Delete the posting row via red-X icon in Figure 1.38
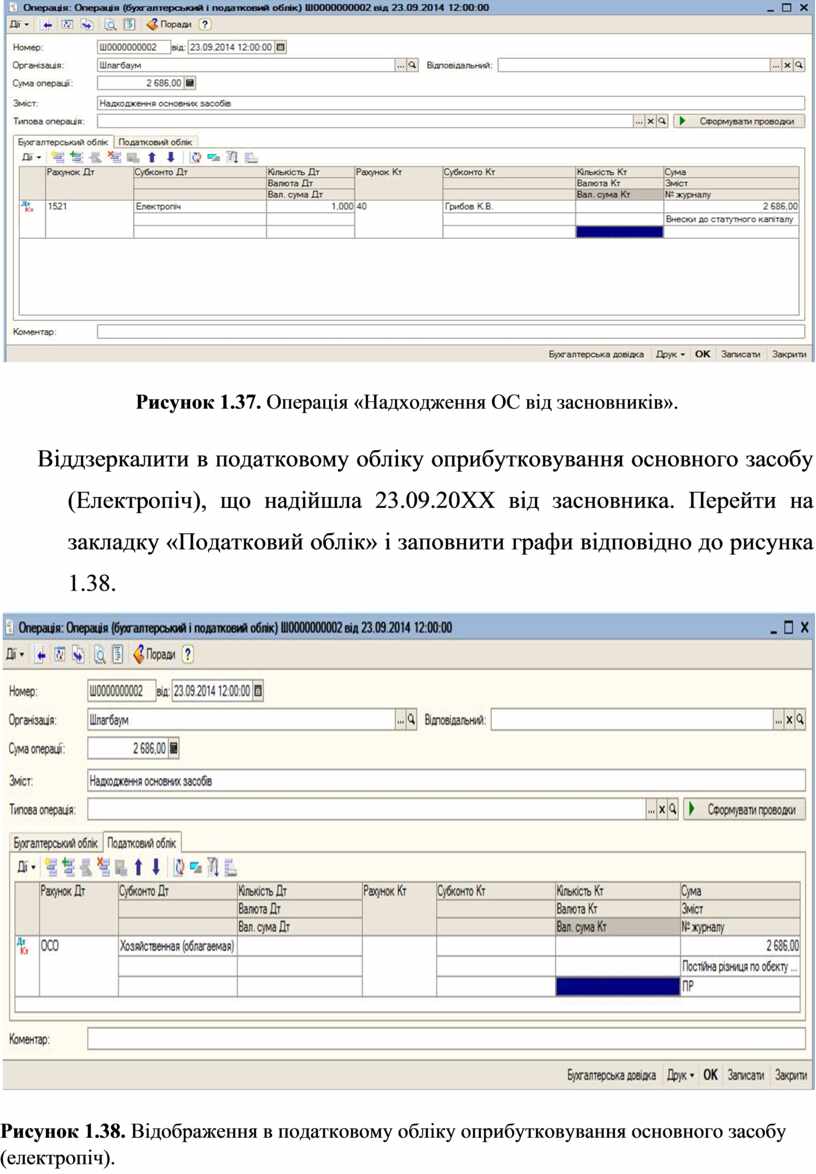 [103, 867]
